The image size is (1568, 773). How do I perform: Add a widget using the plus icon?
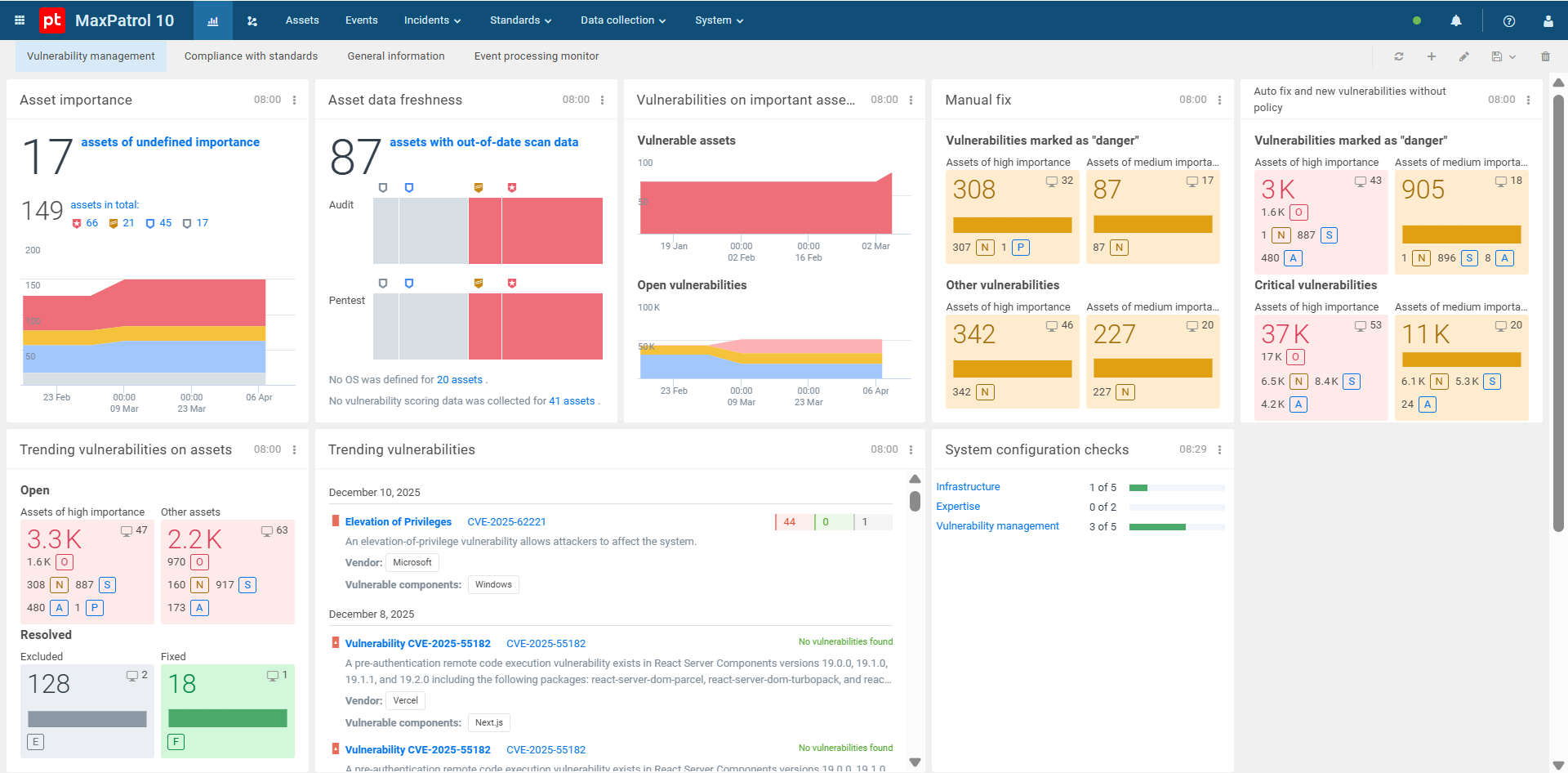(1432, 56)
